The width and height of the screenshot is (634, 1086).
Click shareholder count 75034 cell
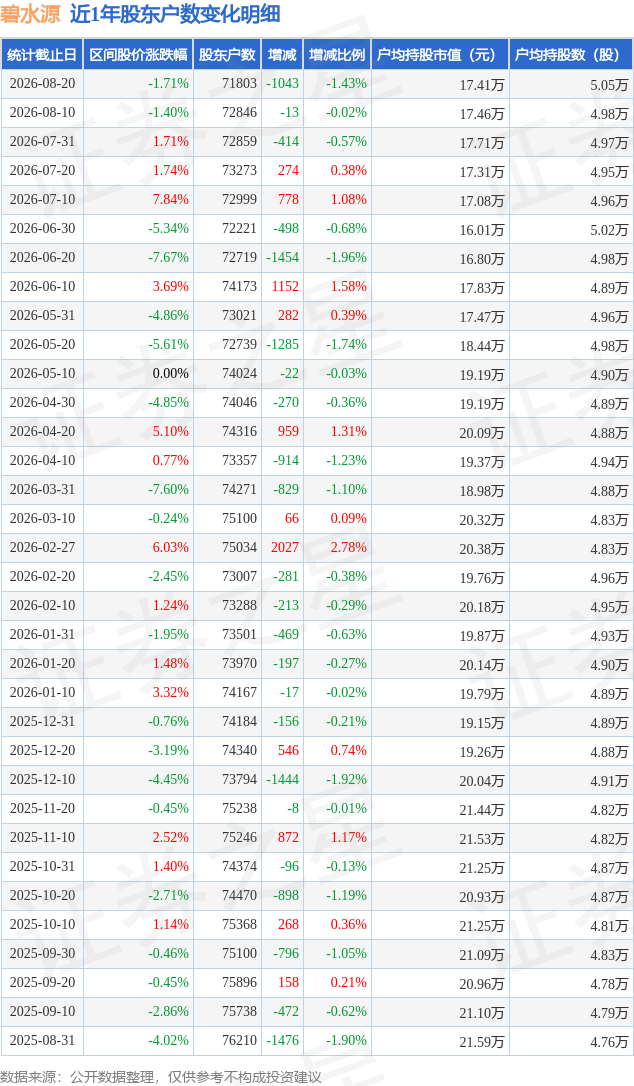pos(239,547)
